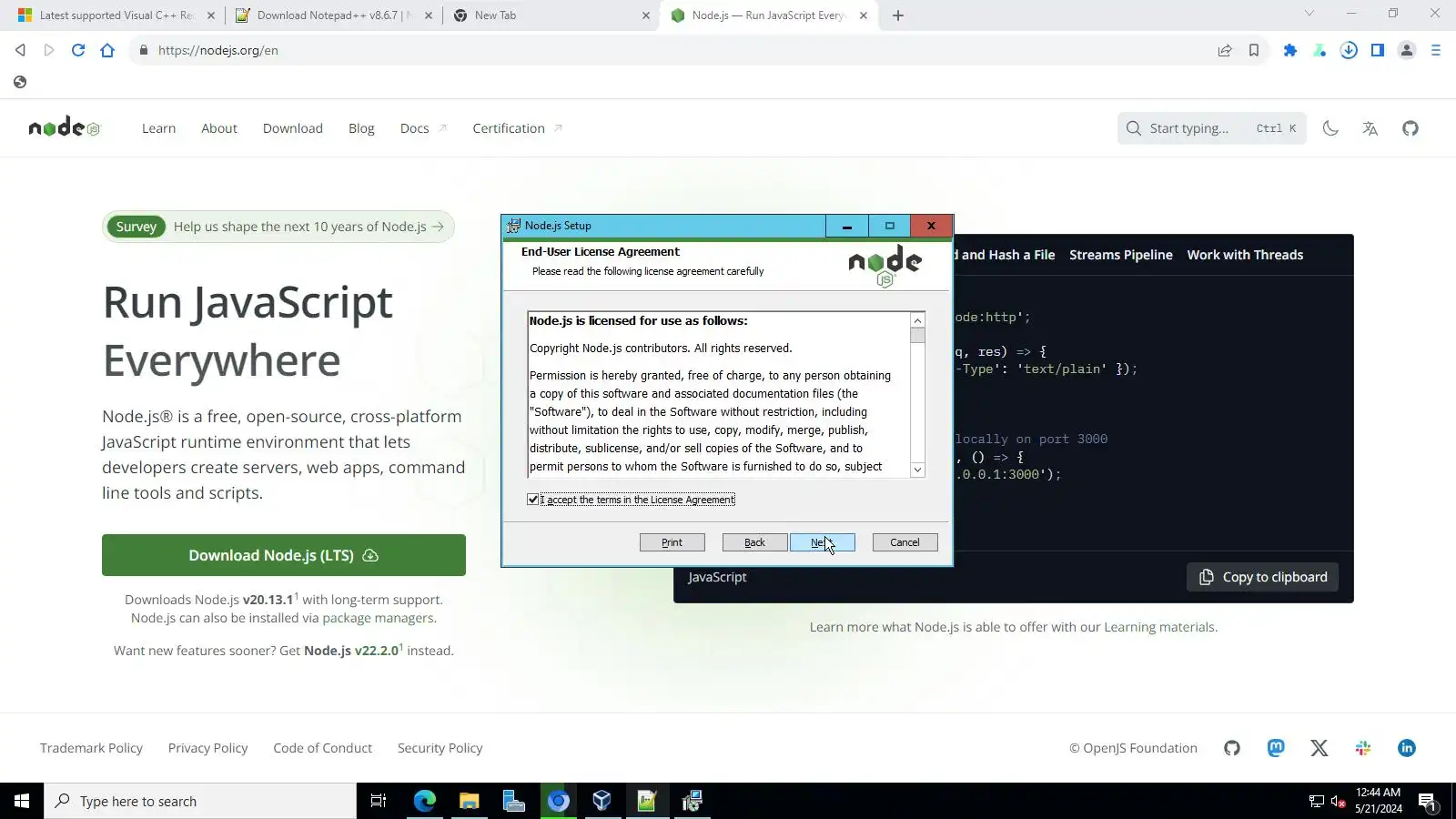Click Print in the license dialog

pyautogui.click(x=672, y=542)
